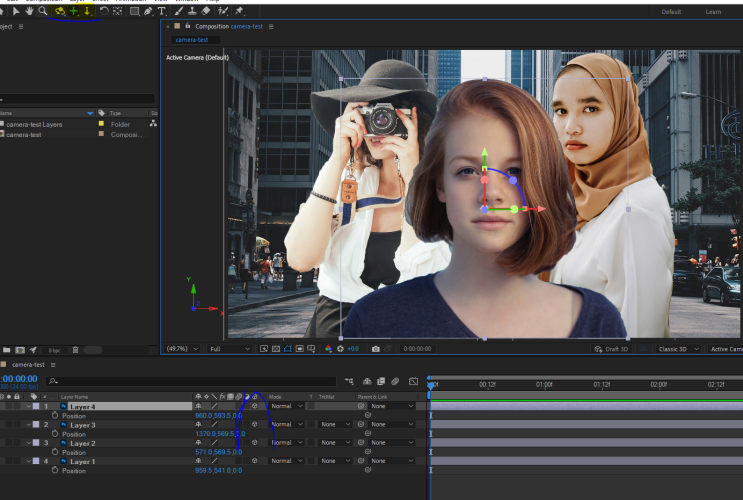Toggle 3D layer switch for Layer 2
743x500 pixels.
point(256,443)
